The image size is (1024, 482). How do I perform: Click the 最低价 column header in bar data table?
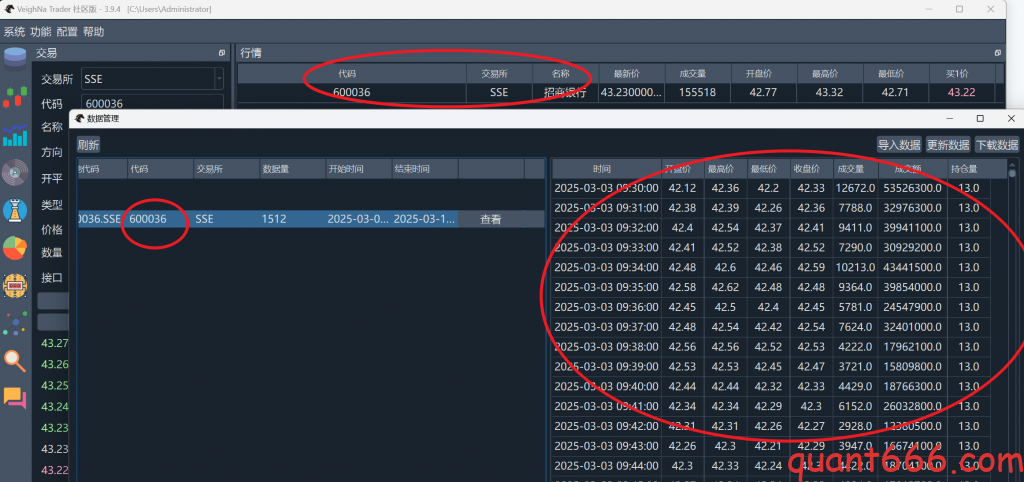pyautogui.click(x=767, y=169)
